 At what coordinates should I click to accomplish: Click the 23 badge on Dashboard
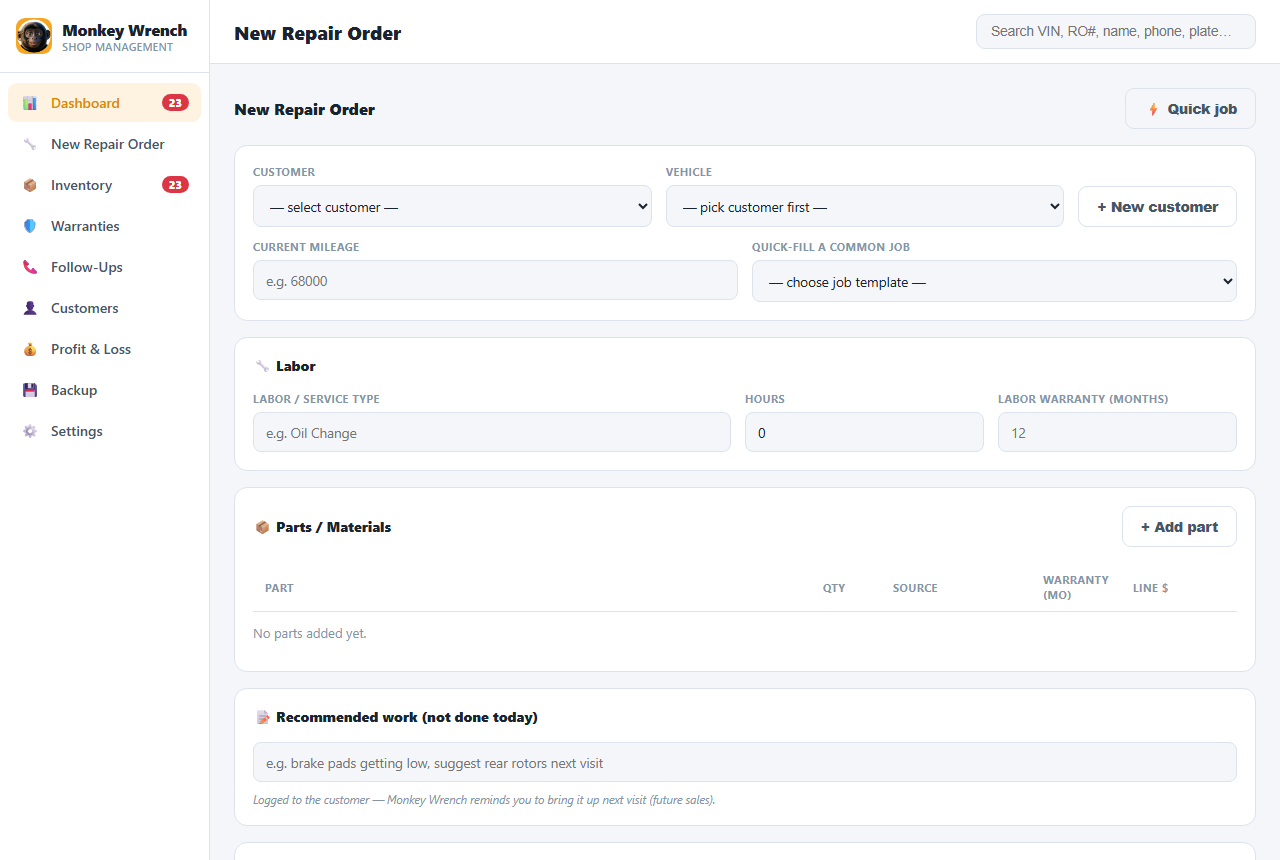175,103
